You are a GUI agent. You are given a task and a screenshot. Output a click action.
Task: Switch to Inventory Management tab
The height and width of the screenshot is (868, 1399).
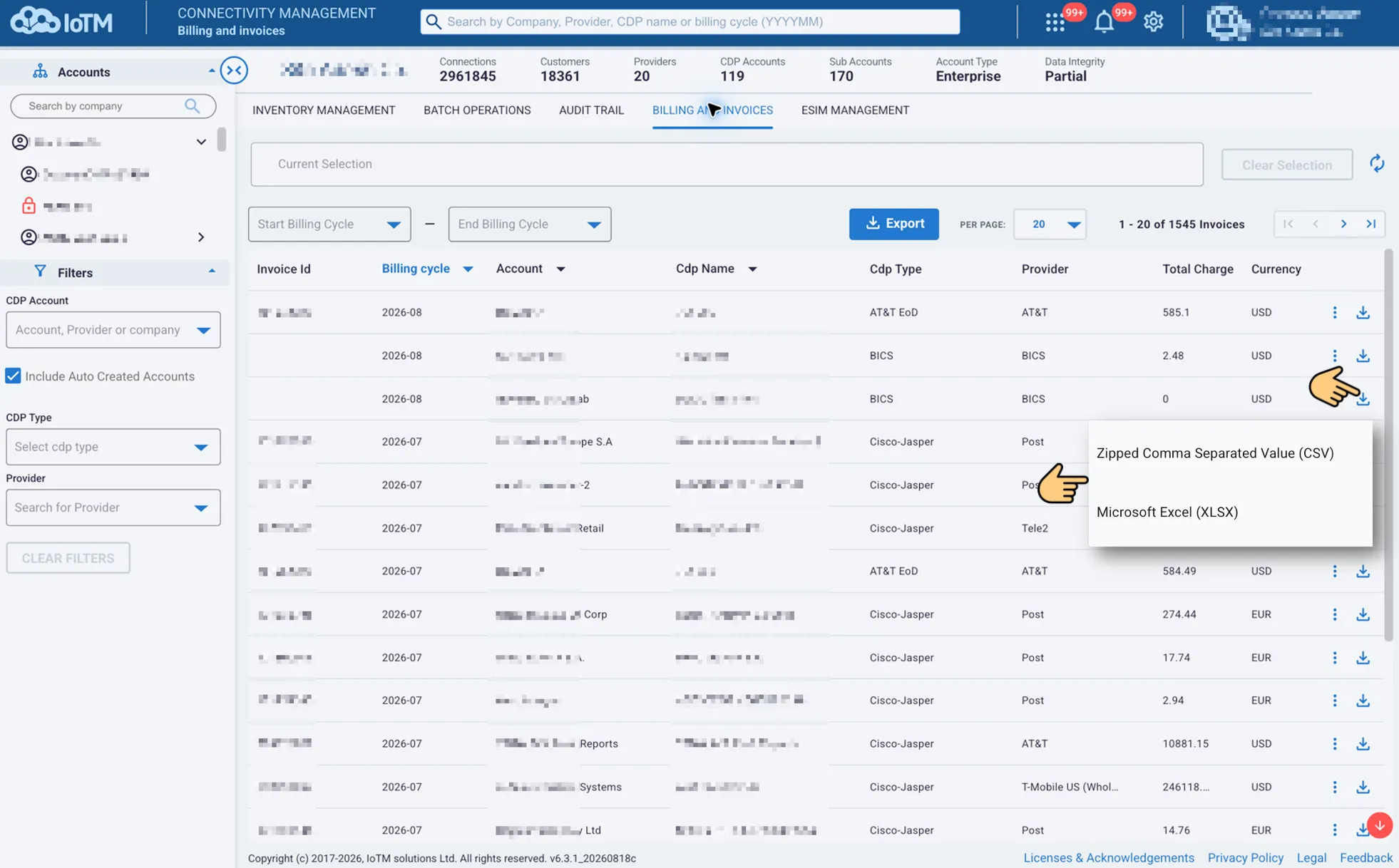coord(324,110)
